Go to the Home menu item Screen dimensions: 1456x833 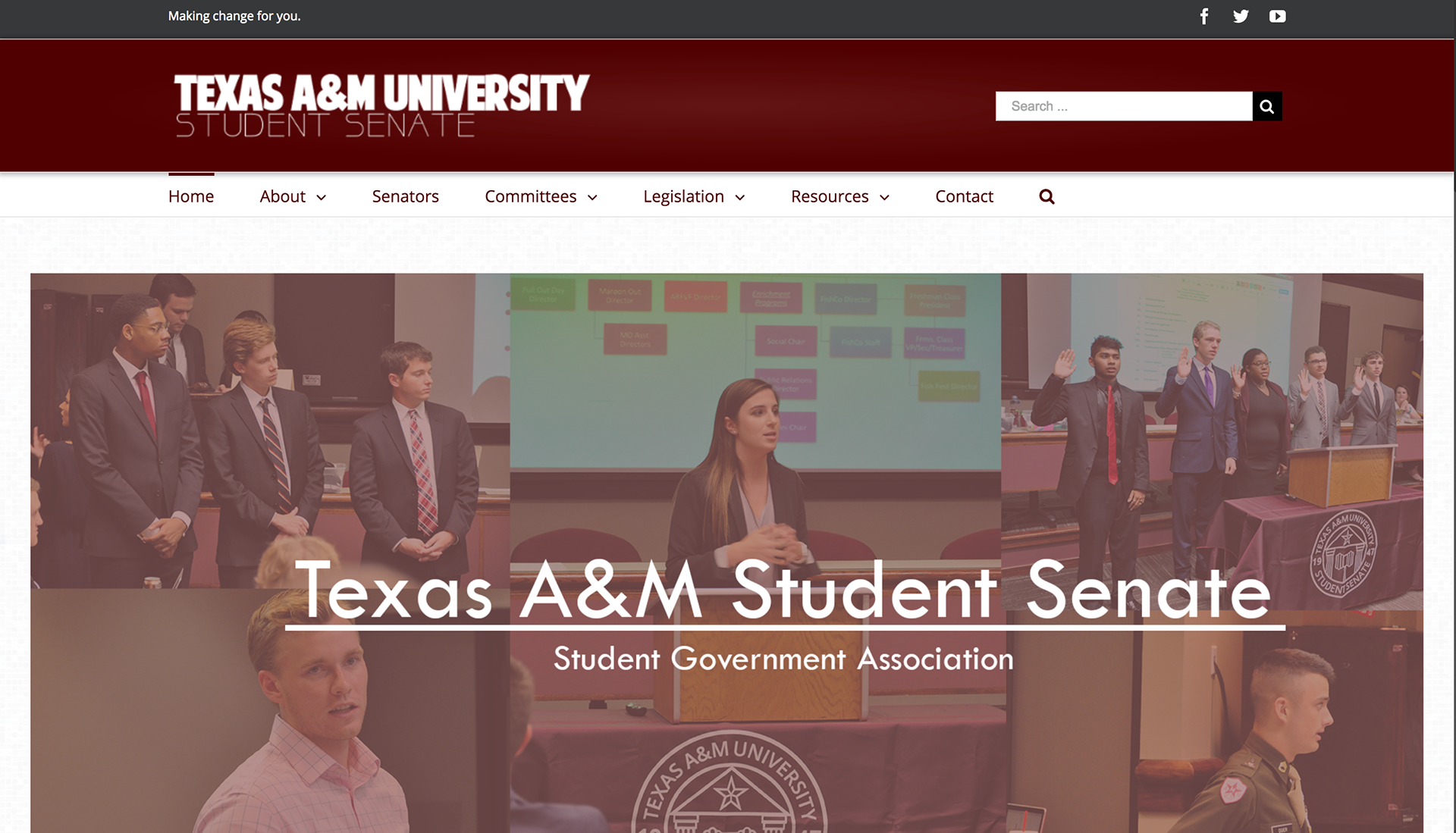click(191, 196)
